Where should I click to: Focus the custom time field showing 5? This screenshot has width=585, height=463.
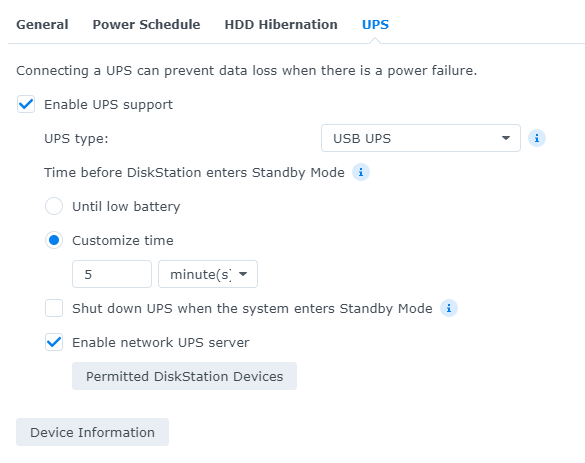pos(112,274)
